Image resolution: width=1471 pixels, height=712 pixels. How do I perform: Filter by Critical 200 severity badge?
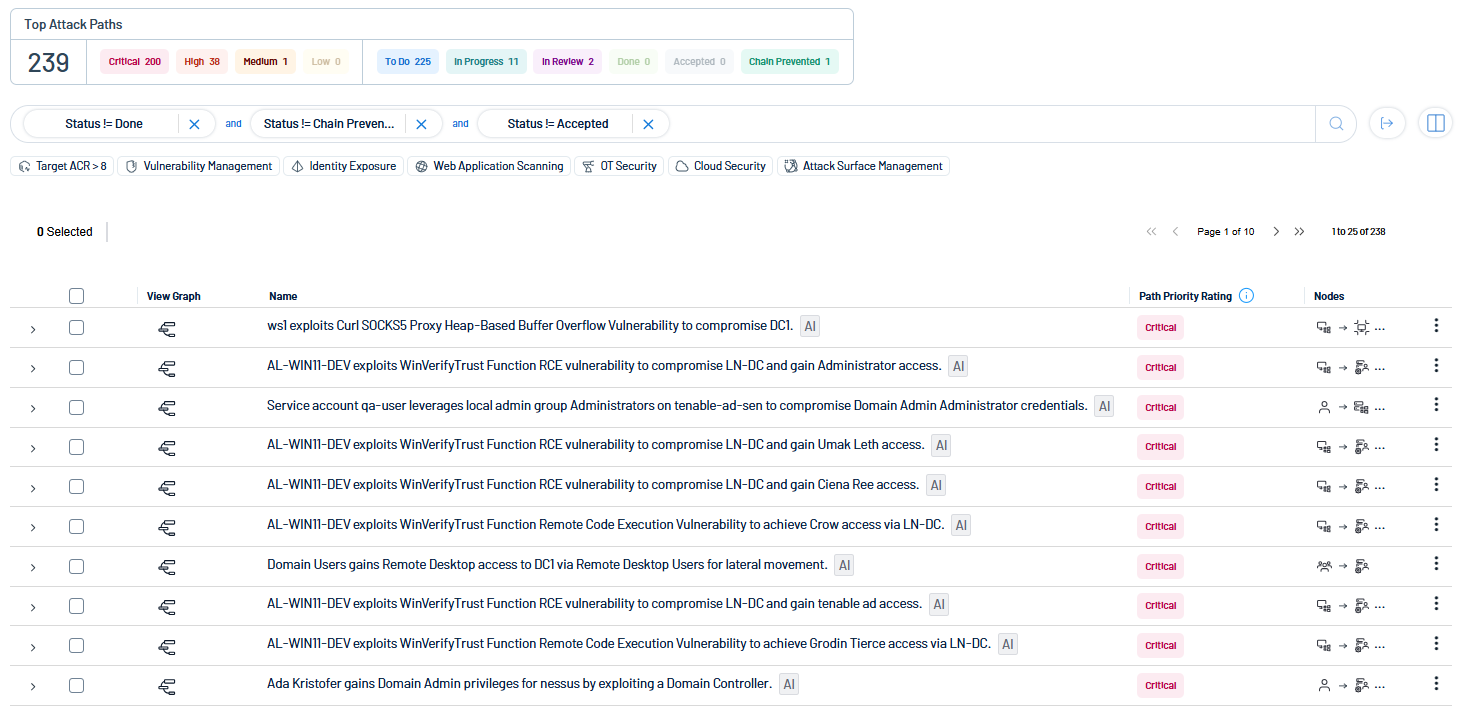pos(134,62)
